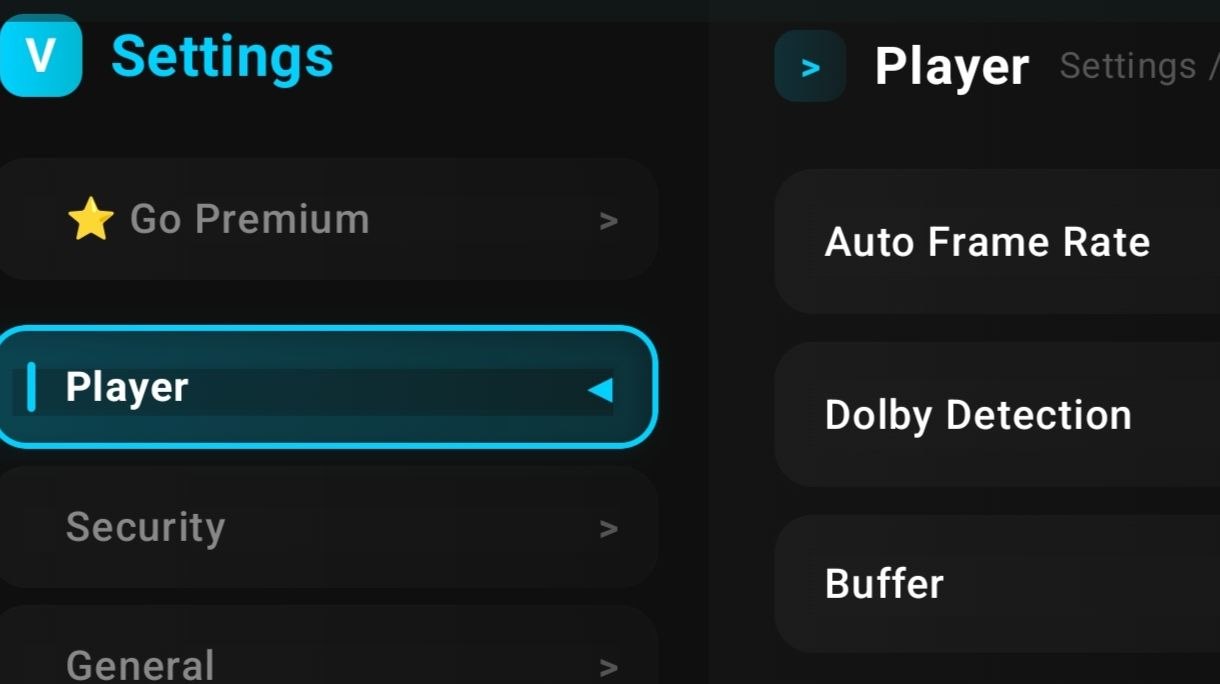Open the Security settings category
The width and height of the screenshot is (1220, 684).
[326, 527]
